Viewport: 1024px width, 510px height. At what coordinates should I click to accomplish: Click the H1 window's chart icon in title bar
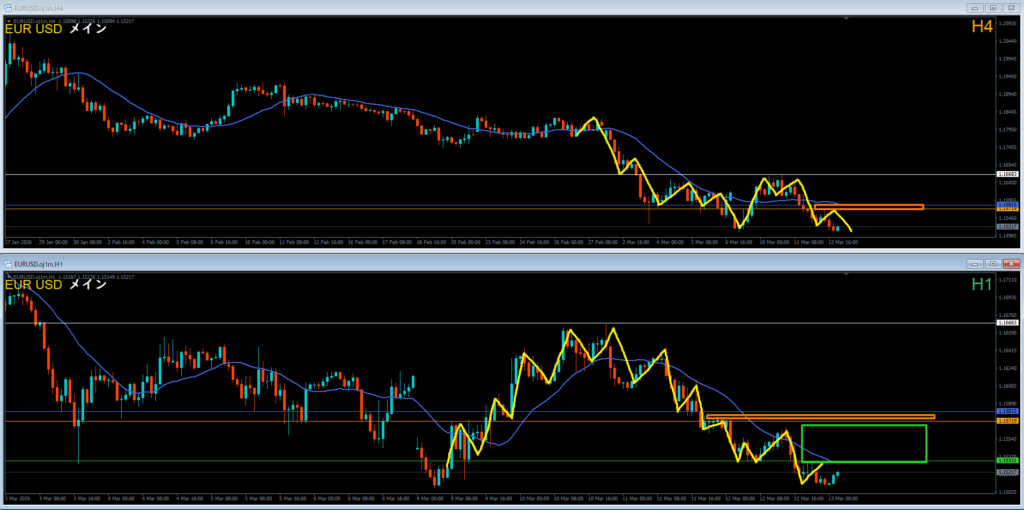click(x=9, y=263)
